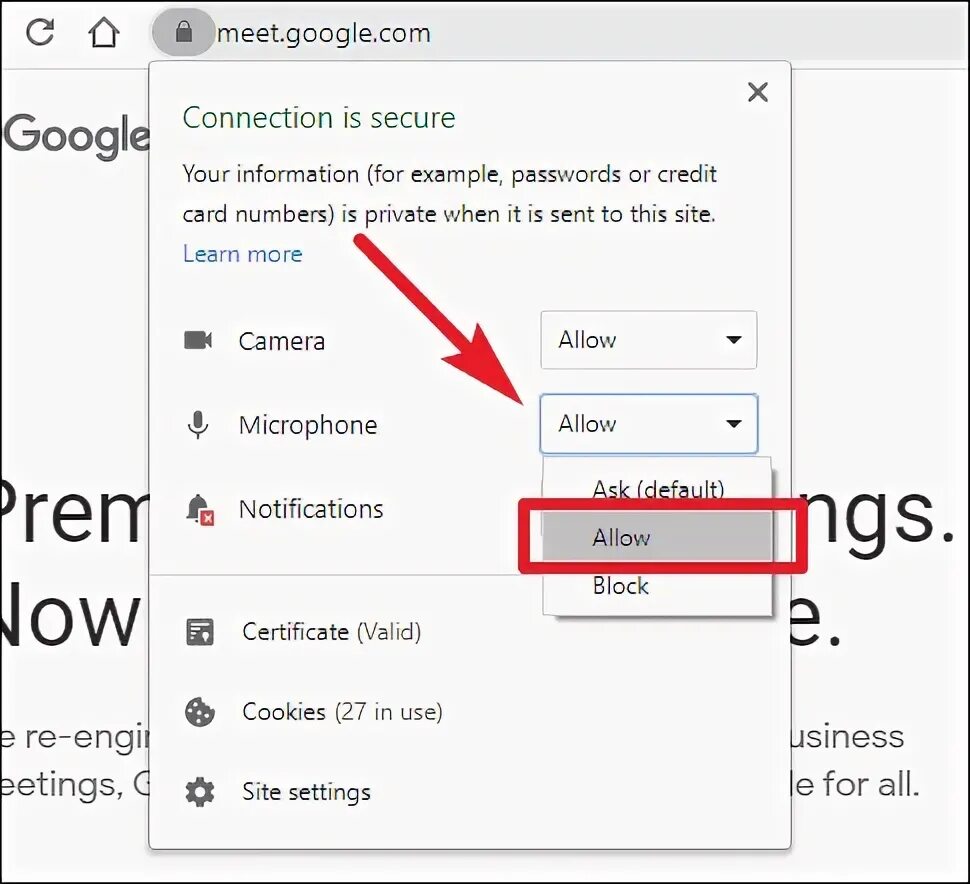
Task: Choose Allow in the microphone menu
Action: [x=658, y=537]
